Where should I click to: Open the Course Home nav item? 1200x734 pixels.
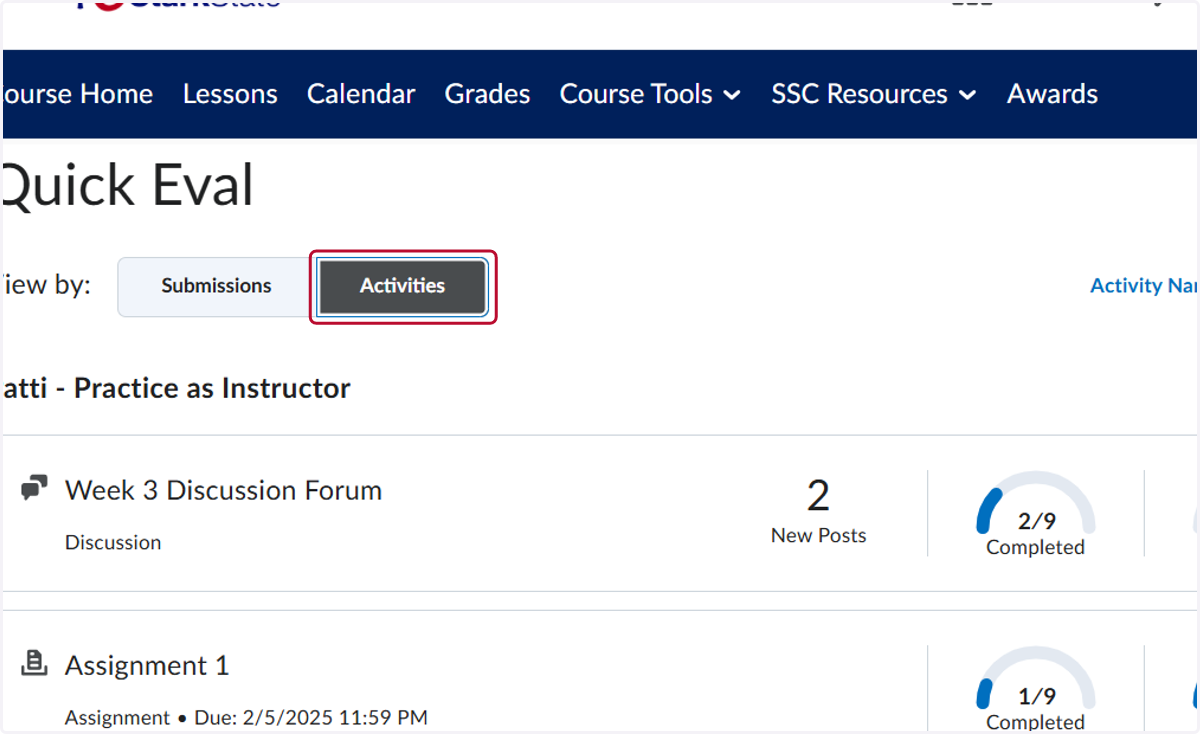[78, 94]
